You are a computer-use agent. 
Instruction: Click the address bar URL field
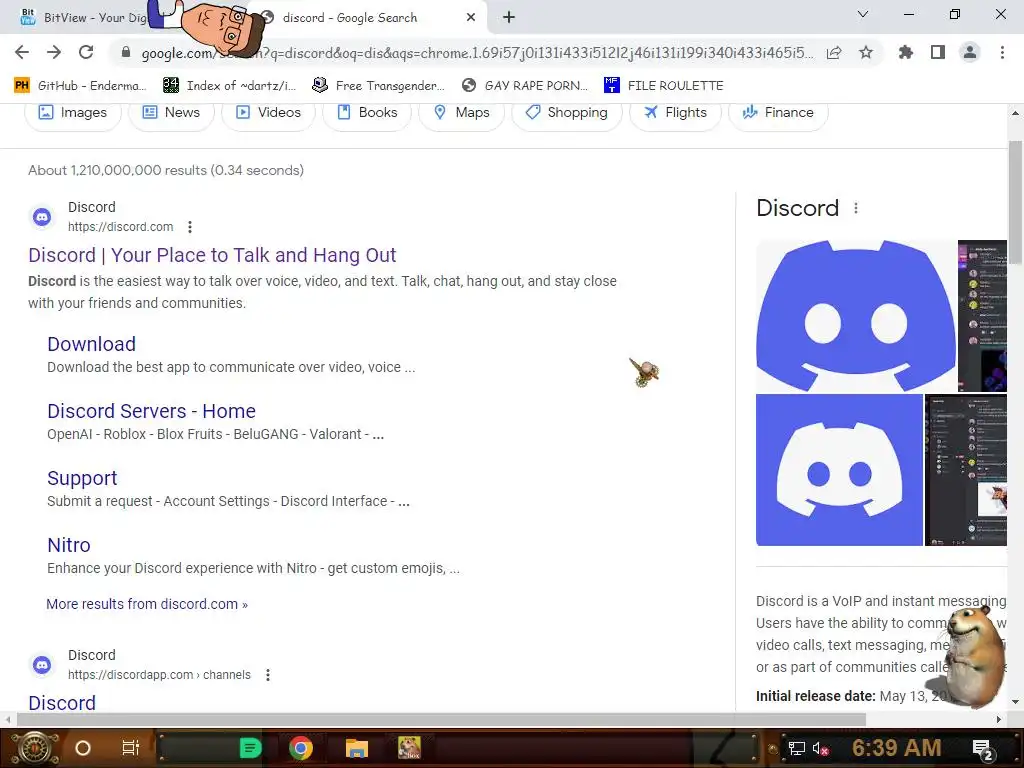pyautogui.click(x=477, y=53)
